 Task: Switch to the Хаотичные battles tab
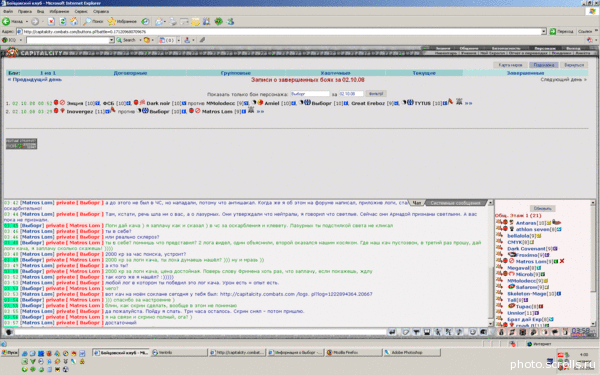click(x=336, y=73)
